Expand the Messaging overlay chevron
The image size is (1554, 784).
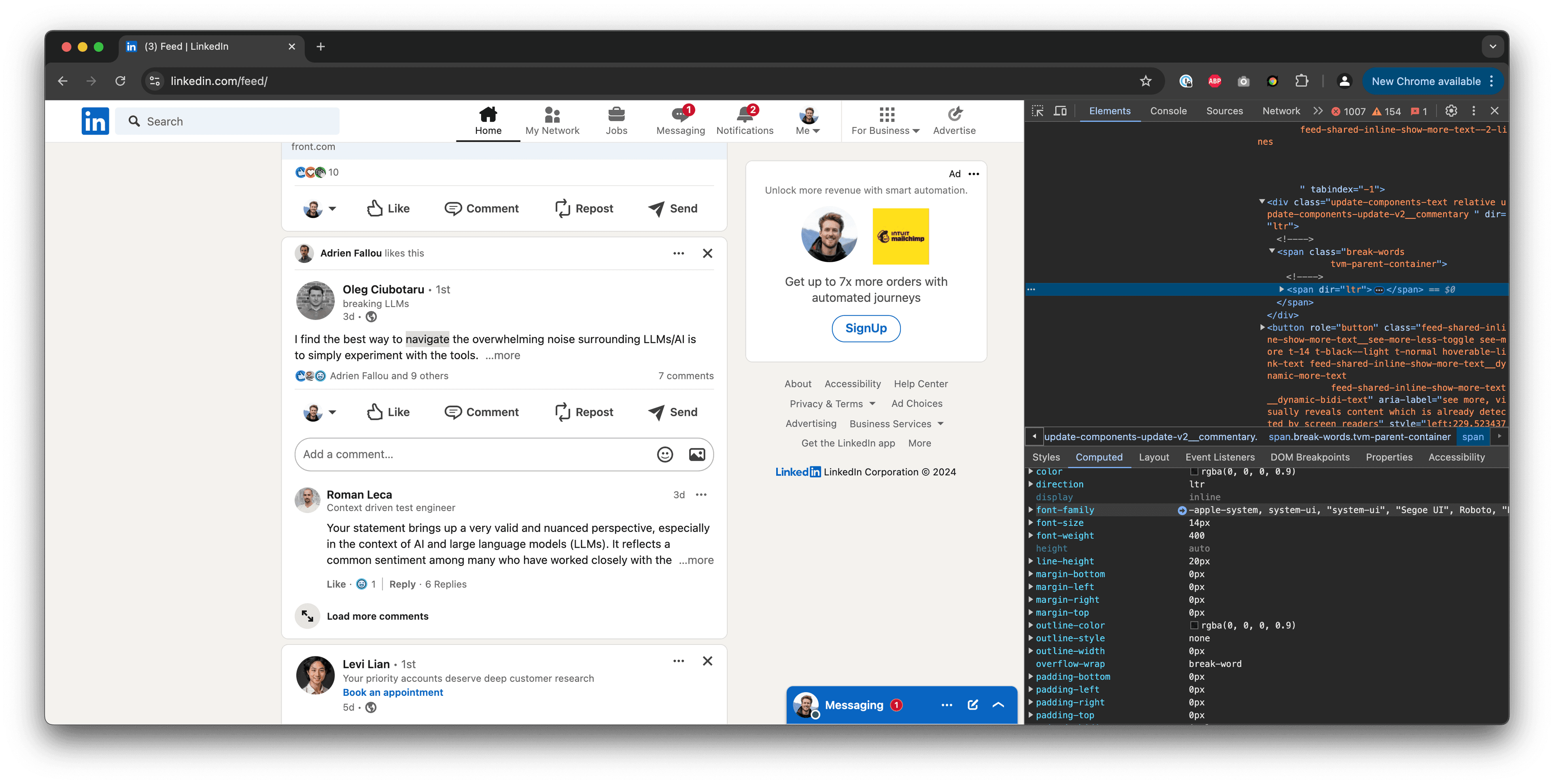pyautogui.click(x=998, y=705)
